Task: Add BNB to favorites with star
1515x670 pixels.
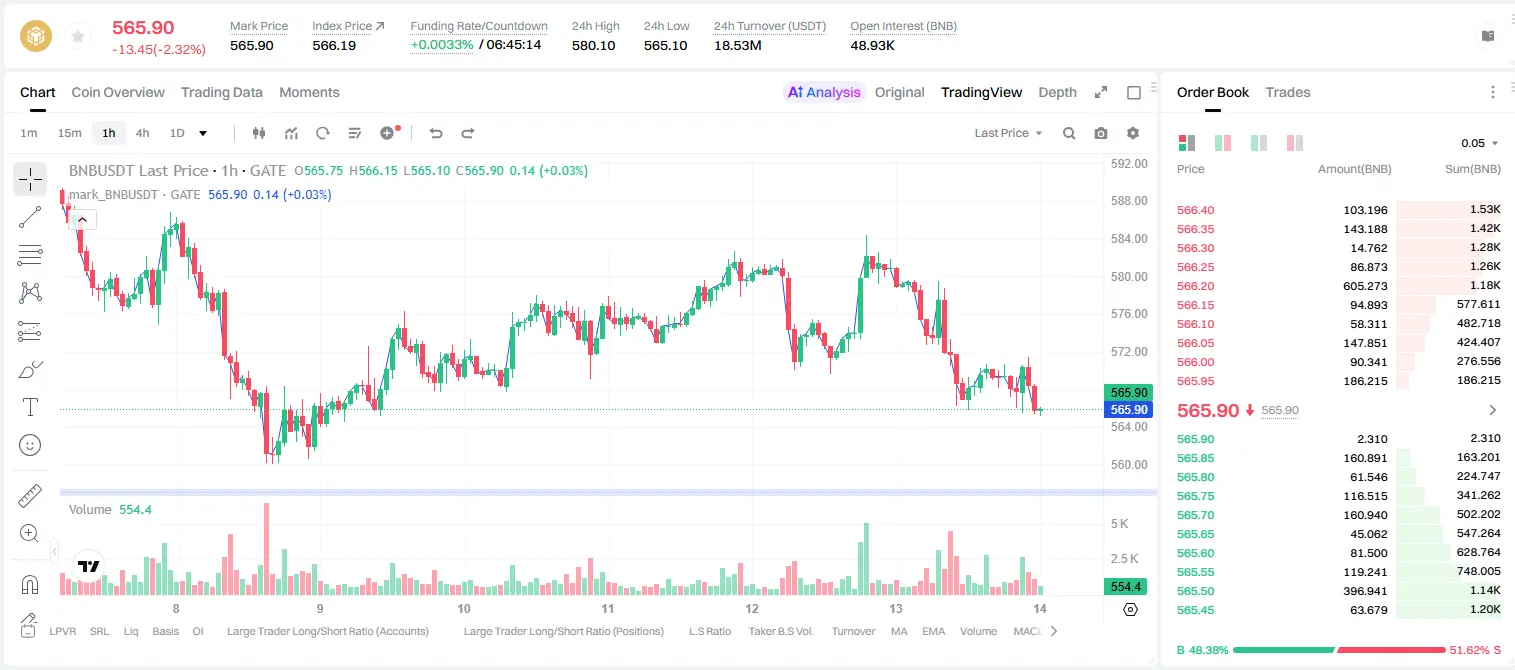Action: tap(77, 37)
